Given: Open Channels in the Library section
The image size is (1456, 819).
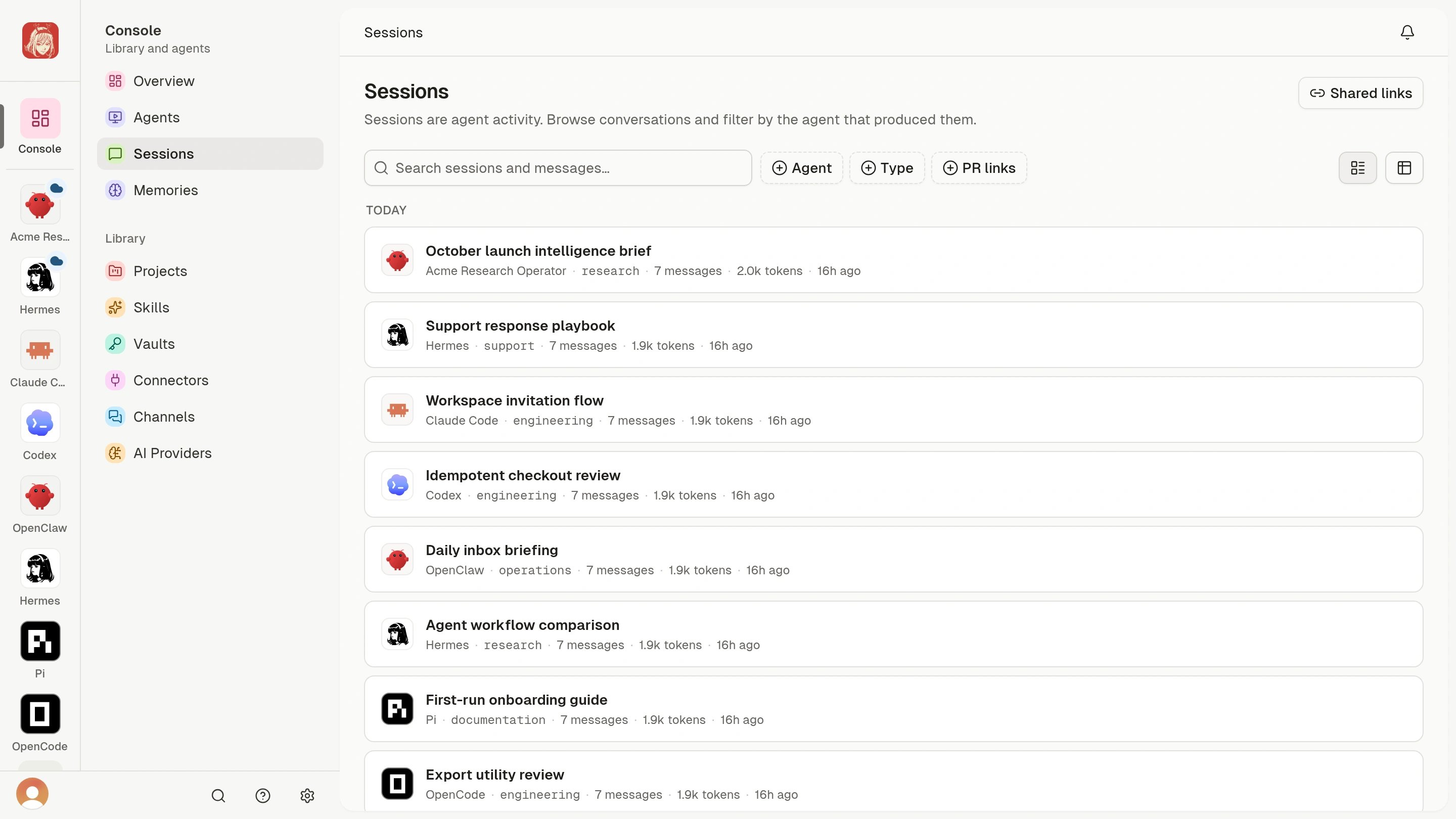Looking at the screenshot, I should pyautogui.click(x=210, y=417).
